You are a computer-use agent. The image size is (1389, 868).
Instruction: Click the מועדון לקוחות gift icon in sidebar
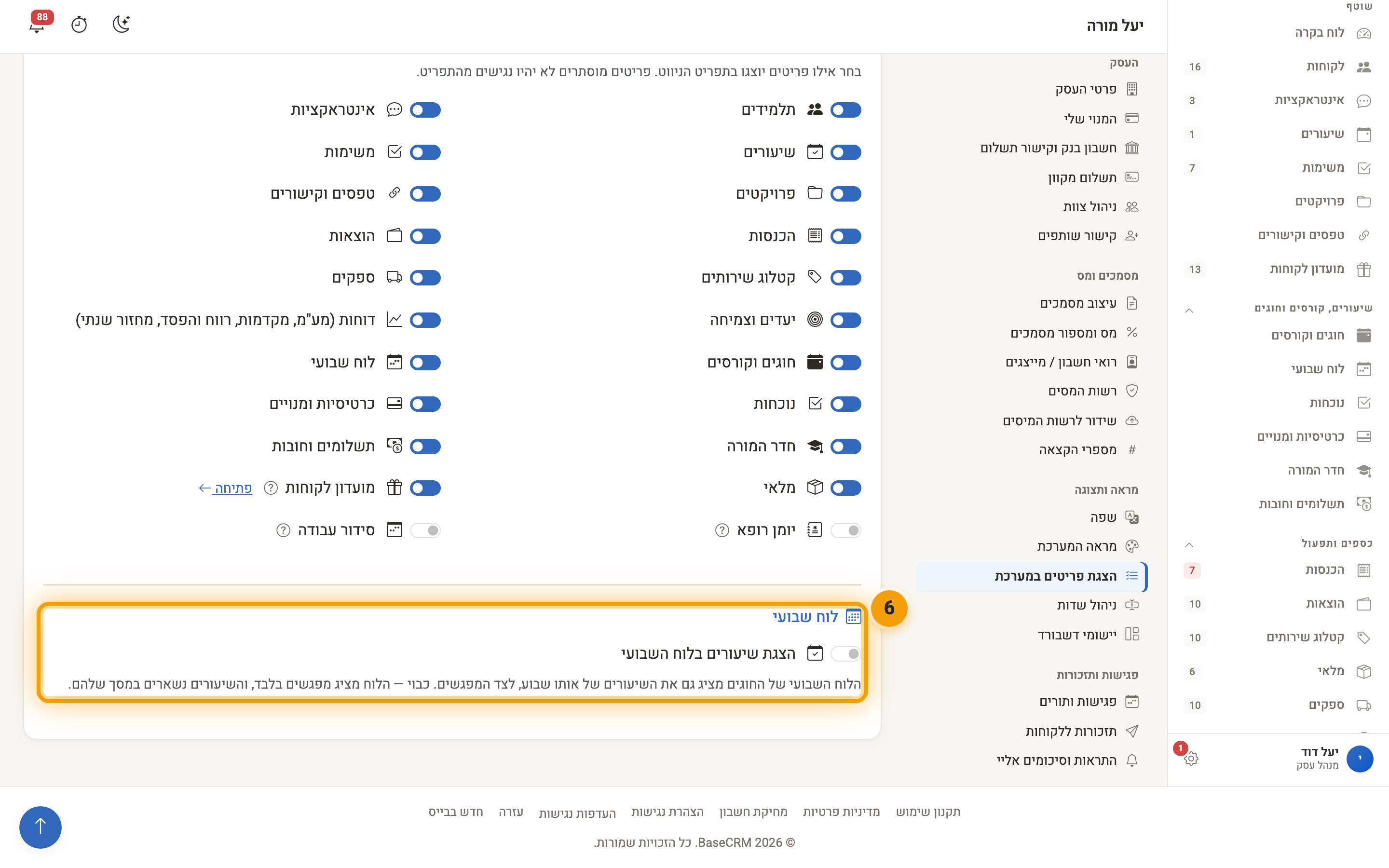1364,269
